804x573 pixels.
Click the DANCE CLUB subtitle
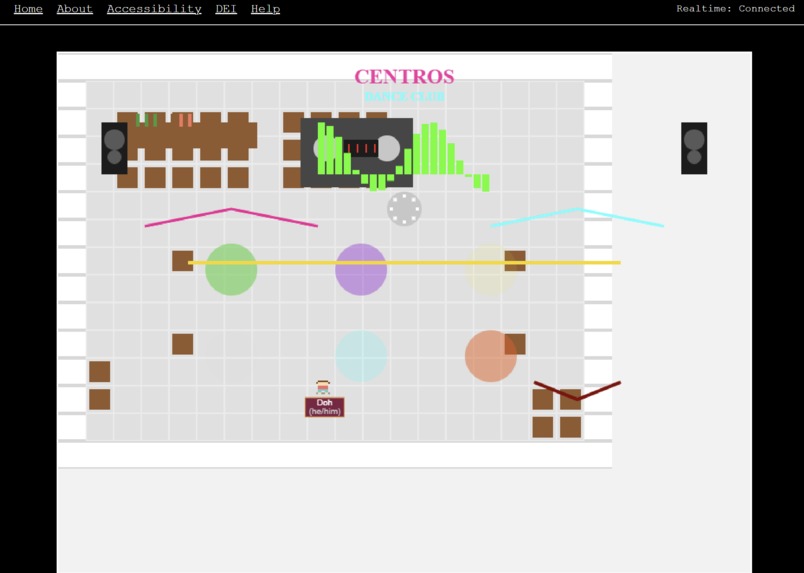coord(404,96)
